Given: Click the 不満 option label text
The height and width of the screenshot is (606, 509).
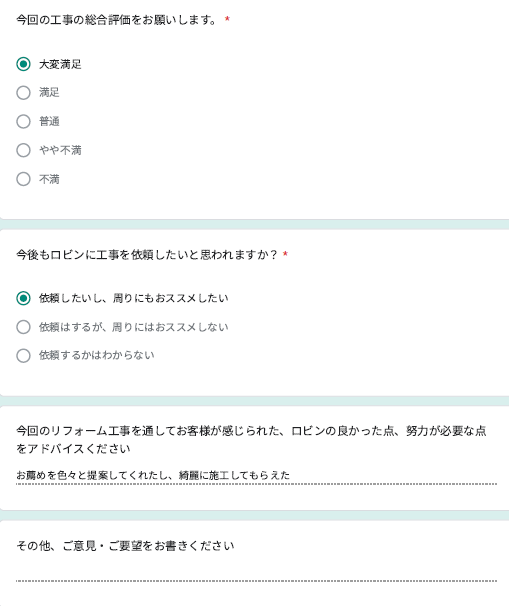Looking at the screenshot, I should [x=49, y=179].
